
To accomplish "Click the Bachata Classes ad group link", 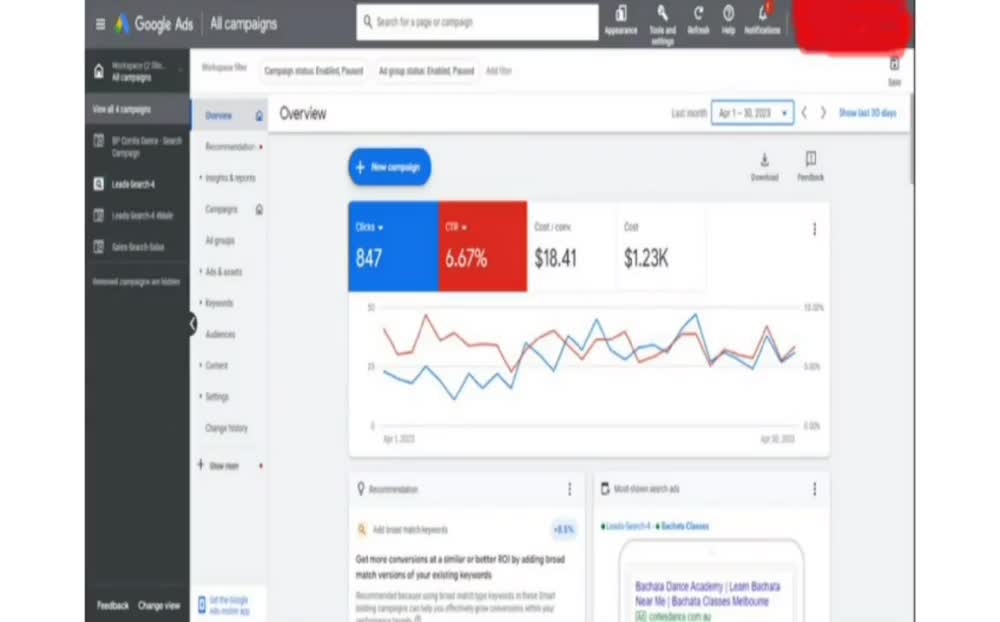I will tap(685, 526).
